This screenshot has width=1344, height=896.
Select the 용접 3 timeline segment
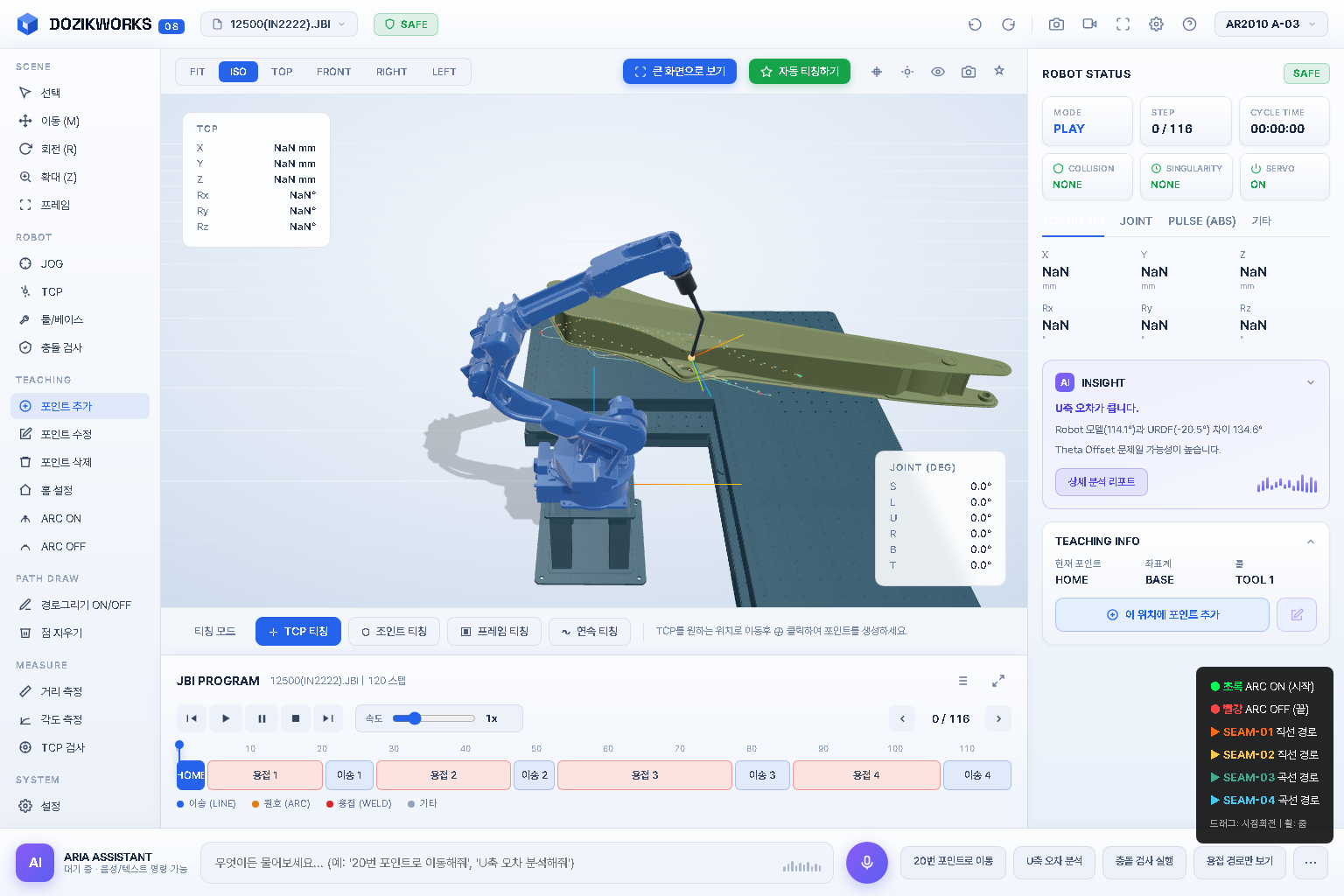click(645, 775)
